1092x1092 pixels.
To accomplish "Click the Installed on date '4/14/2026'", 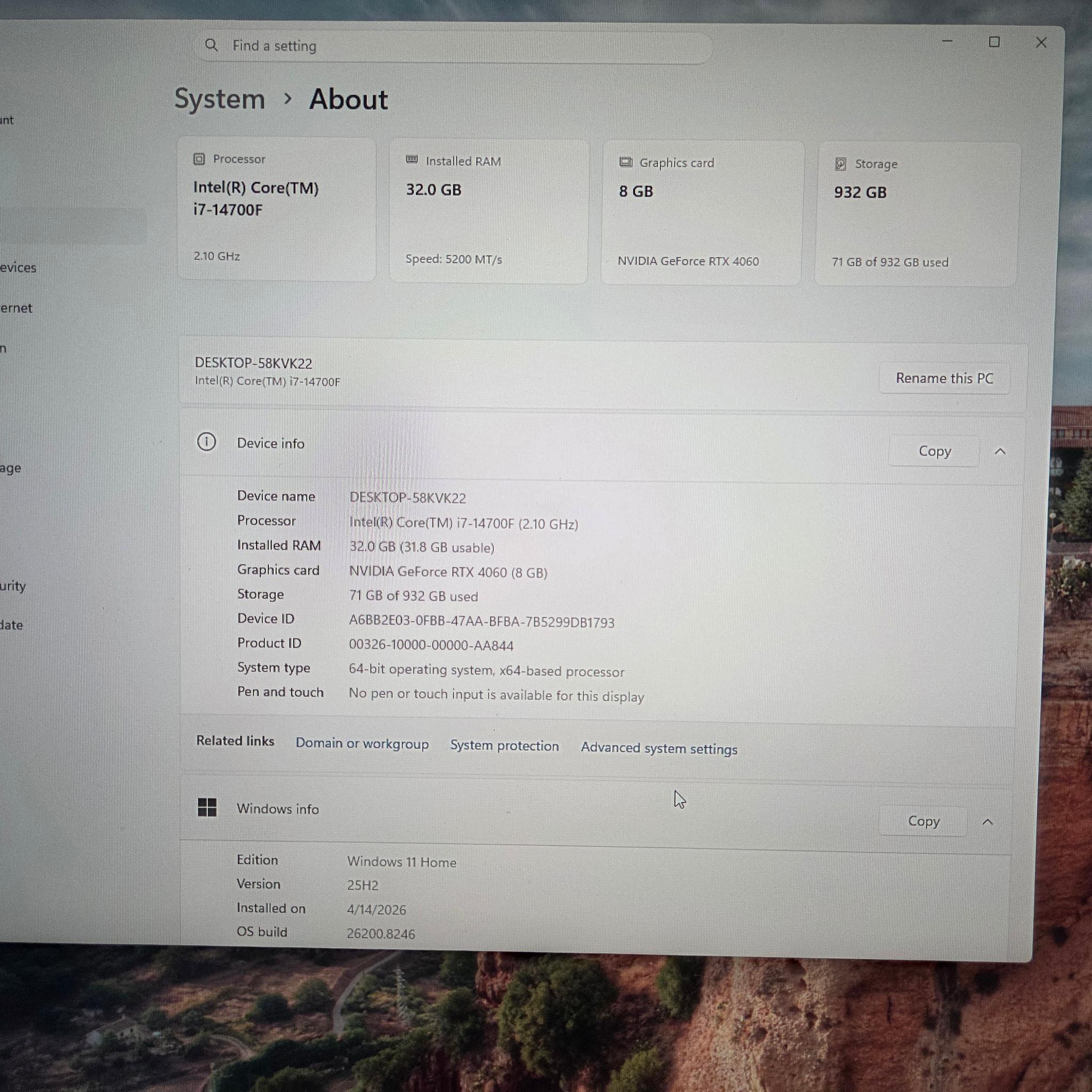I will click(x=376, y=910).
